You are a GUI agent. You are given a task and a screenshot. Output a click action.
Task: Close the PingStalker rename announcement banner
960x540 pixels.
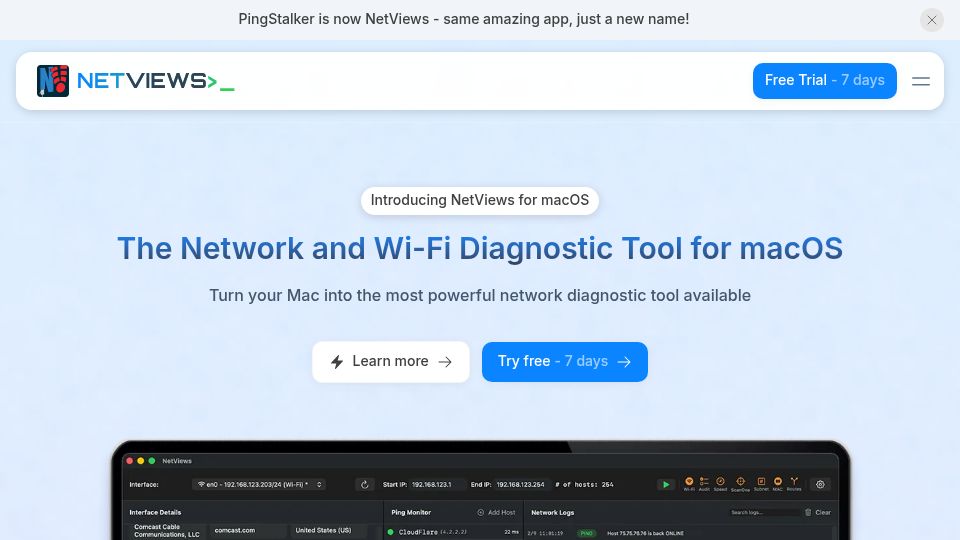931,20
